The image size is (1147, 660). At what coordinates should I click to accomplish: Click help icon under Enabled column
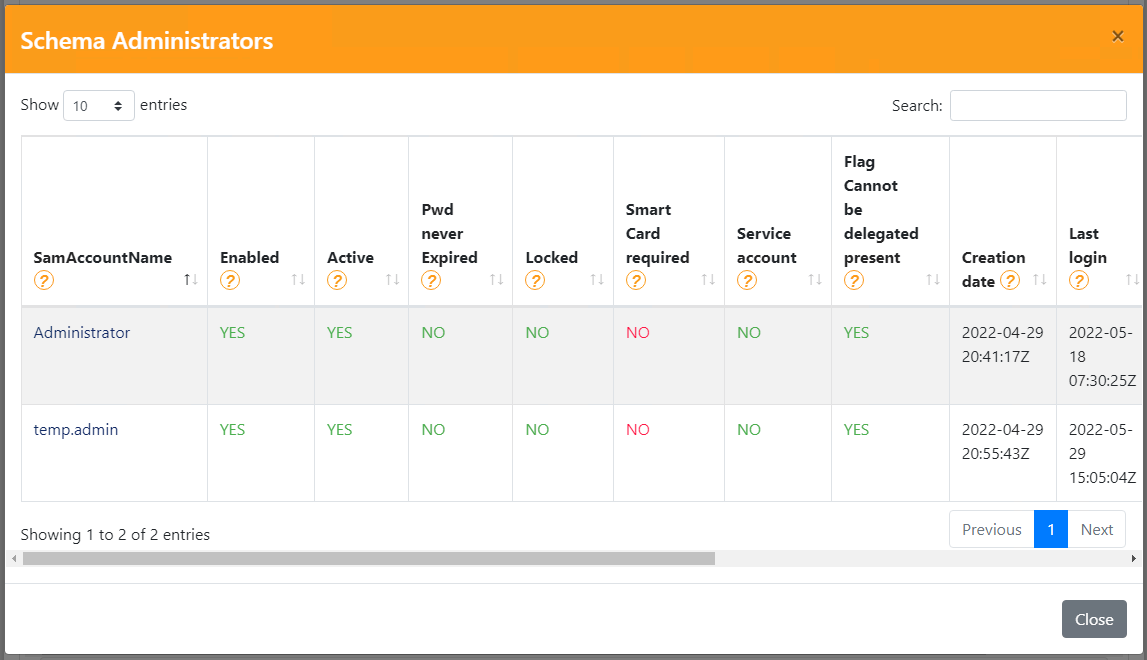tap(230, 281)
